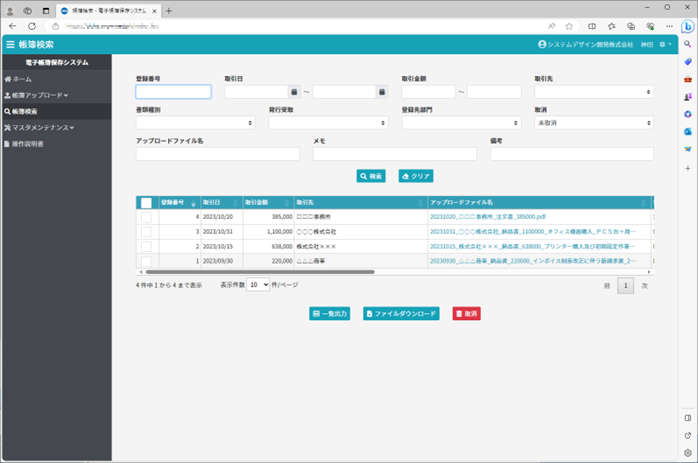Add a sidebar app with plus icon
698x463 pixels.
pos(688,168)
